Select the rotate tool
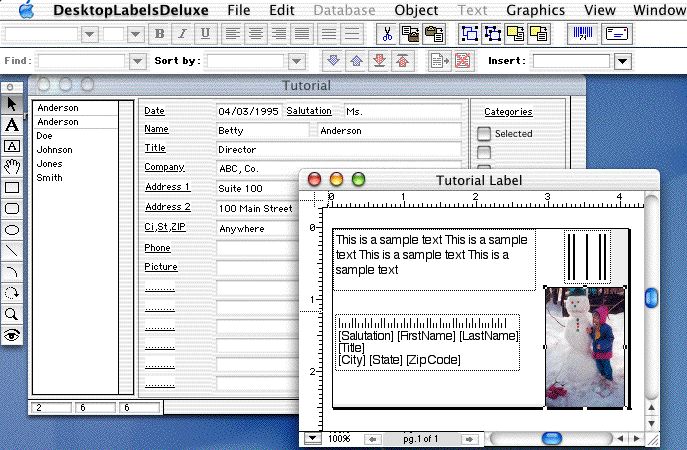Screen dimensions: 687x450 (x=12, y=293)
